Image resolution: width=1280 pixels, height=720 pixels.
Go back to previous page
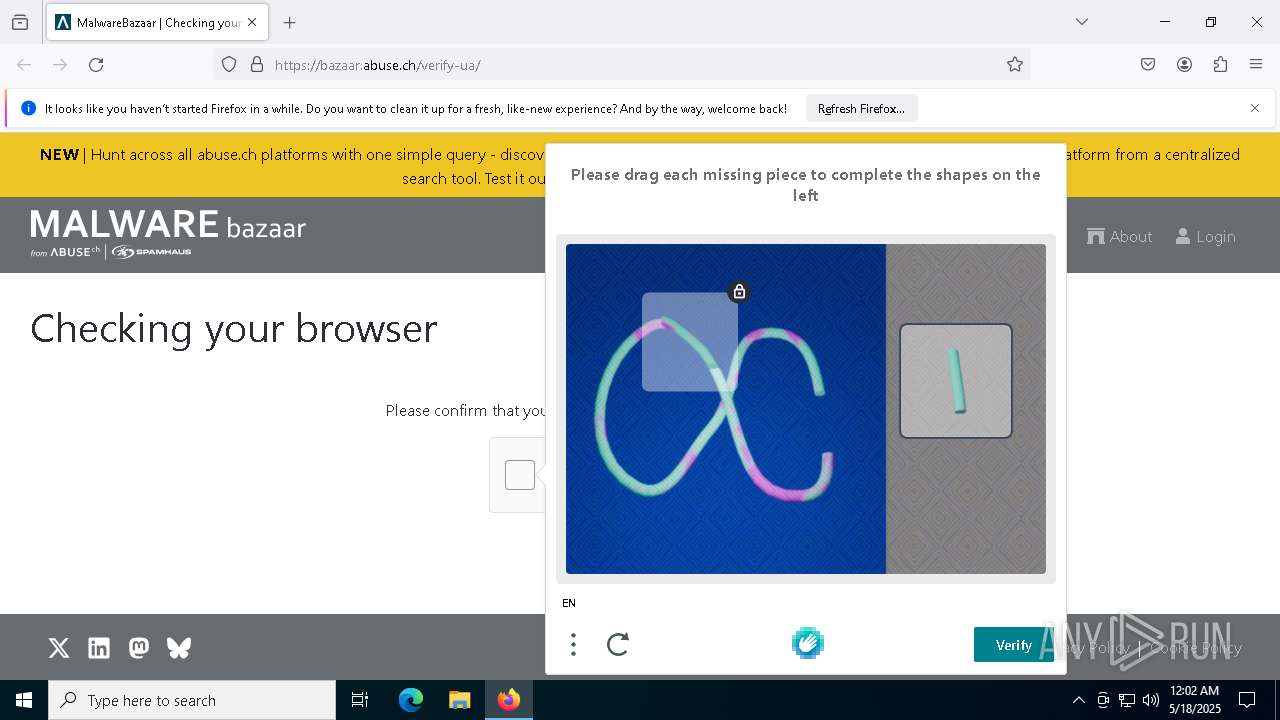[24, 65]
